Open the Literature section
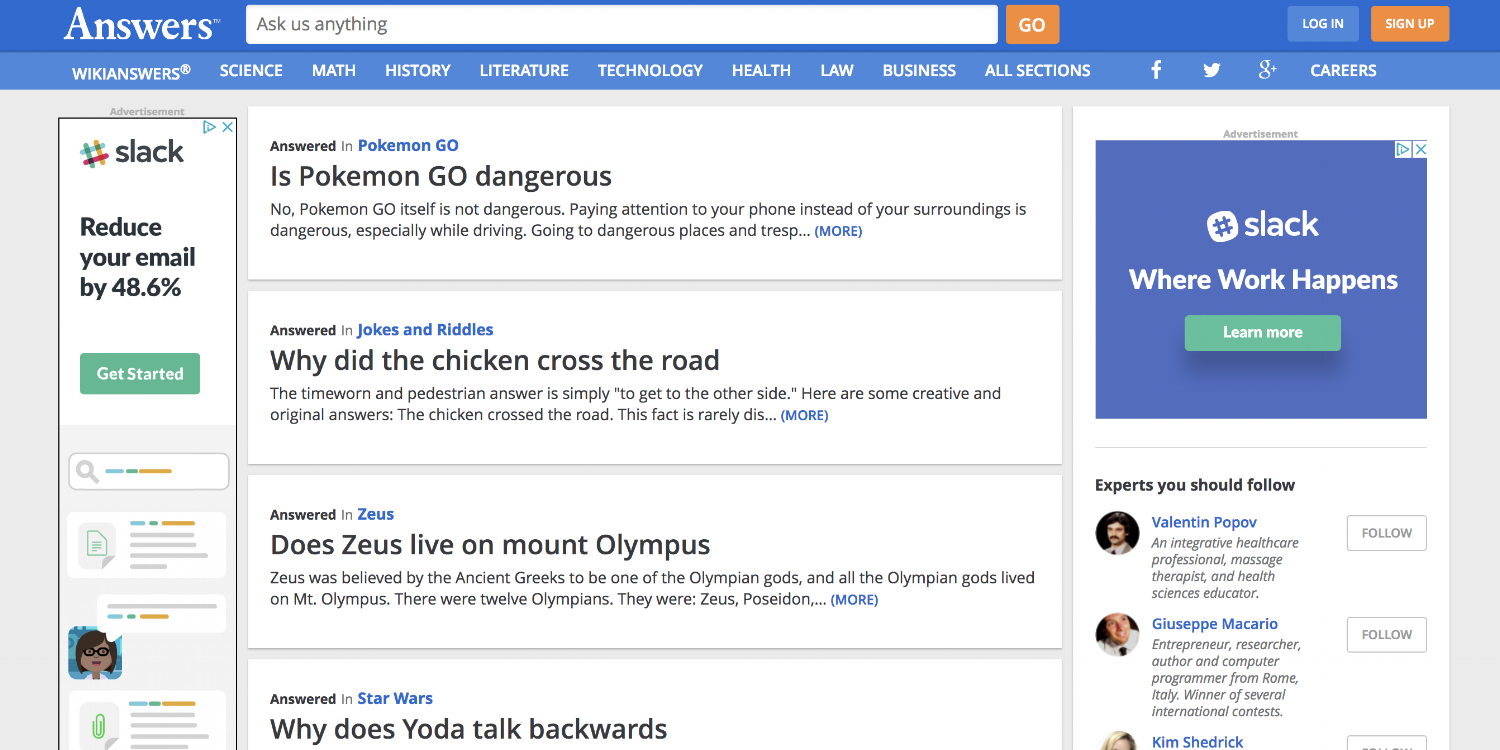The image size is (1500, 750). pyautogui.click(x=524, y=71)
